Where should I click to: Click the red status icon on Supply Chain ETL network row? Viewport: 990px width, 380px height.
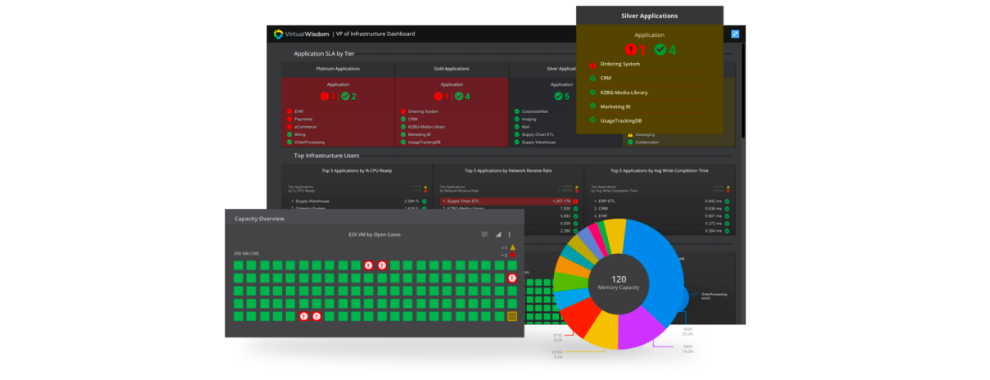pyautogui.click(x=575, y=201)
